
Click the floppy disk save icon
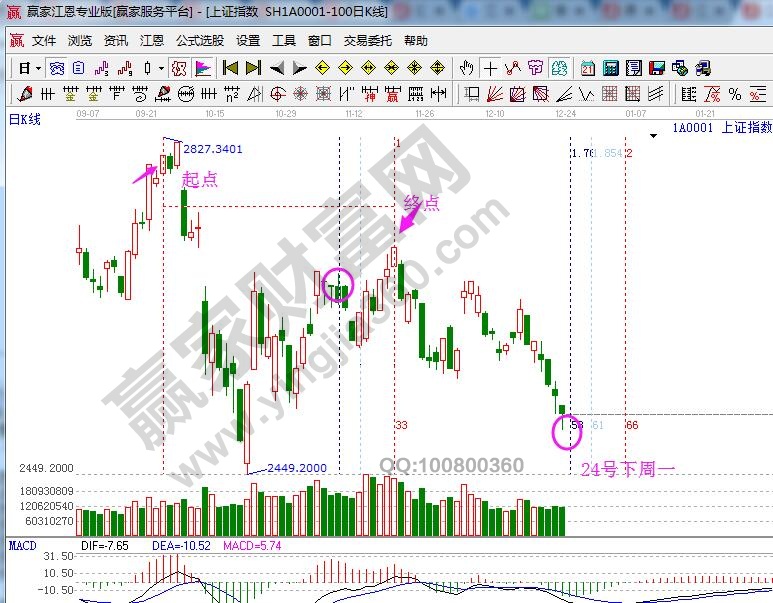point(656,69)
